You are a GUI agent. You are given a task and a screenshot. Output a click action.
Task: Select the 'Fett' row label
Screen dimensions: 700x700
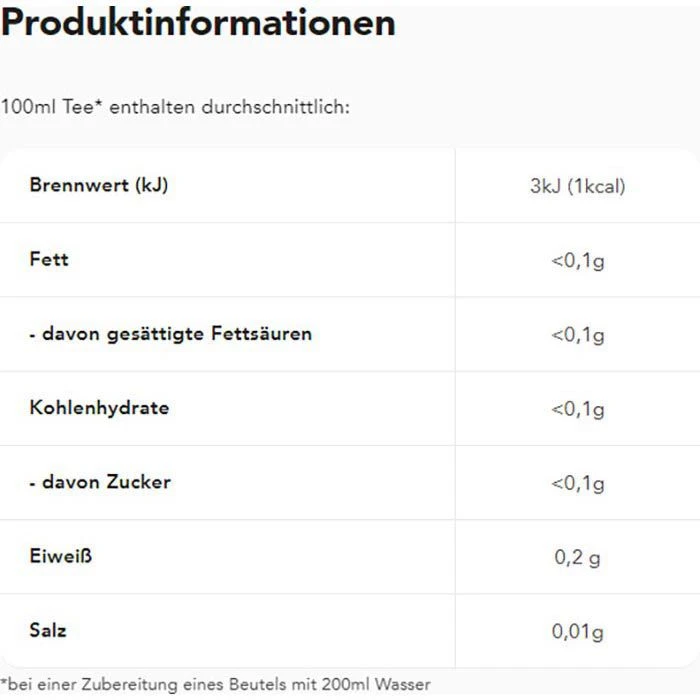point(49,259)
